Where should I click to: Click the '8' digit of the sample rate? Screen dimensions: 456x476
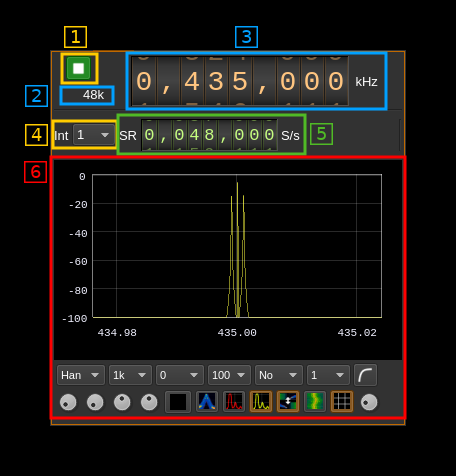[x=209, y=135]
